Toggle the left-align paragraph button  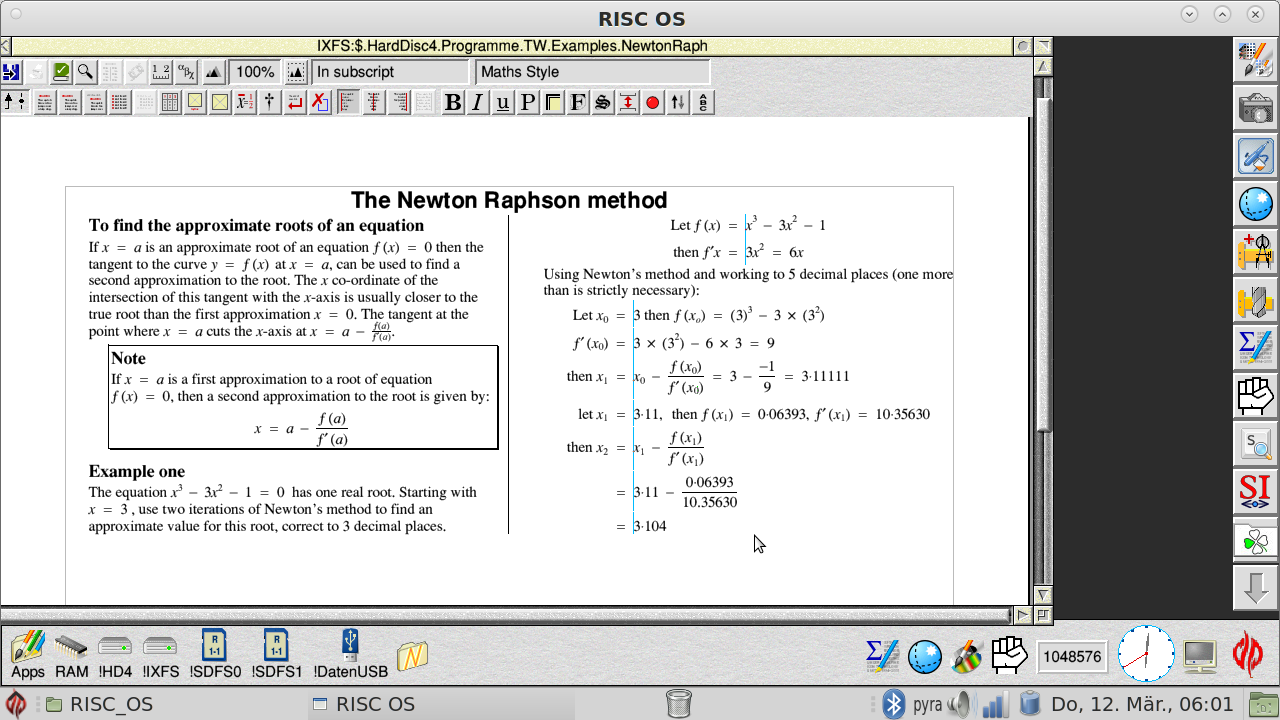pyautogui.click(x=348, y=102)
